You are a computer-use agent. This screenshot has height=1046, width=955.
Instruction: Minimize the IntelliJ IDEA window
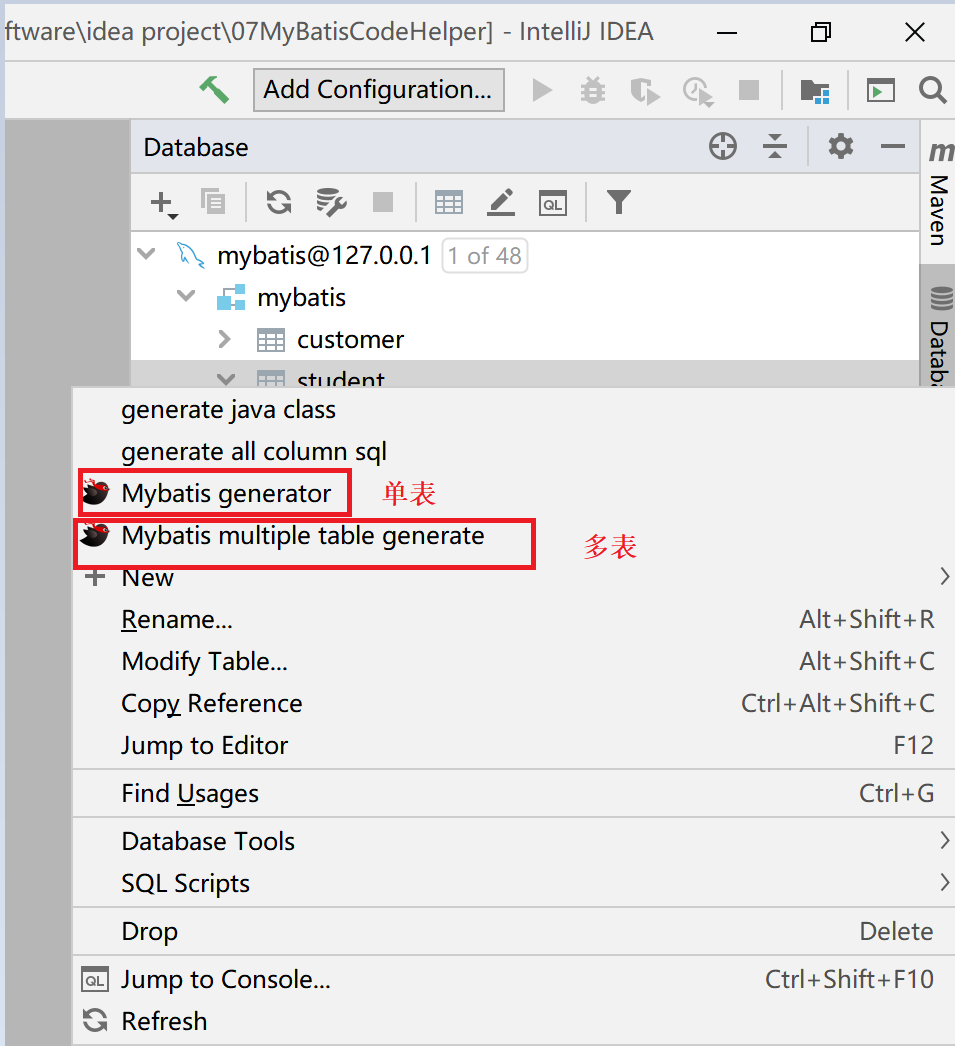click(x=727, y=32)
